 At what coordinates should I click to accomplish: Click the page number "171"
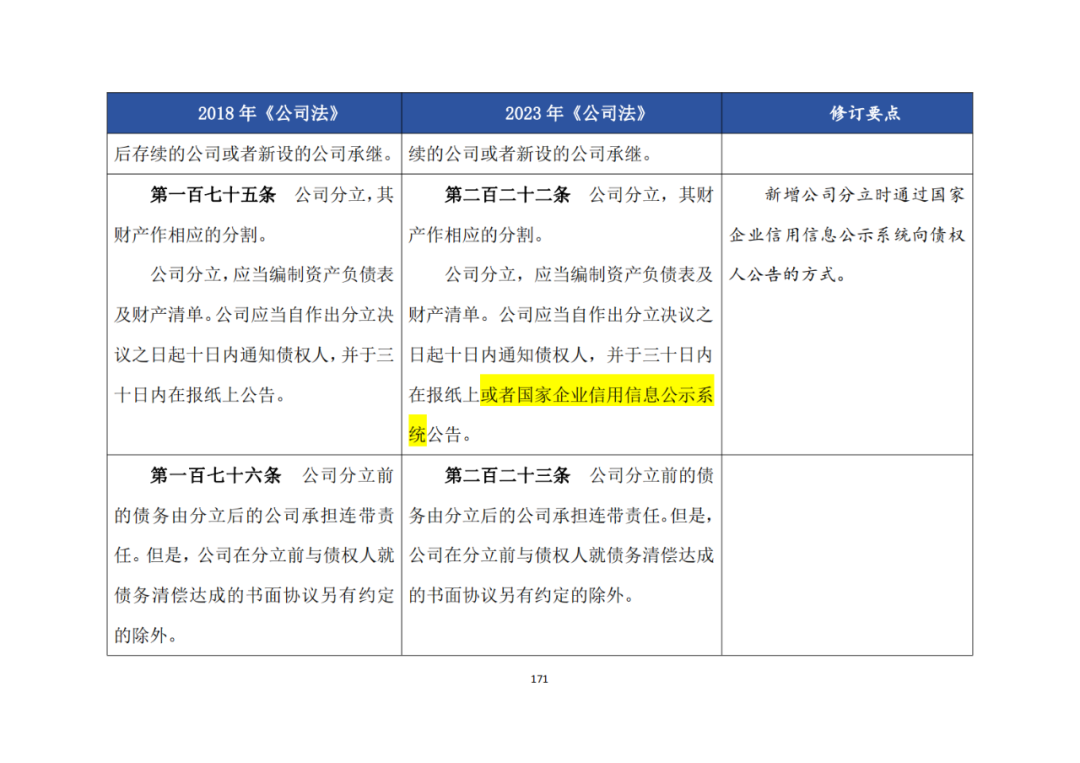coord(539,679)
